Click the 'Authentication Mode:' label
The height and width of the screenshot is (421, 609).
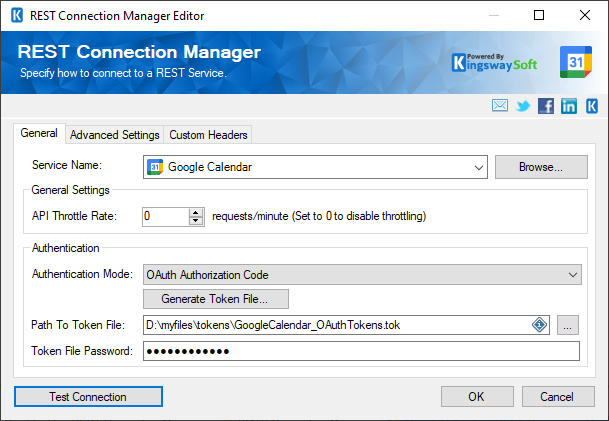82,274
